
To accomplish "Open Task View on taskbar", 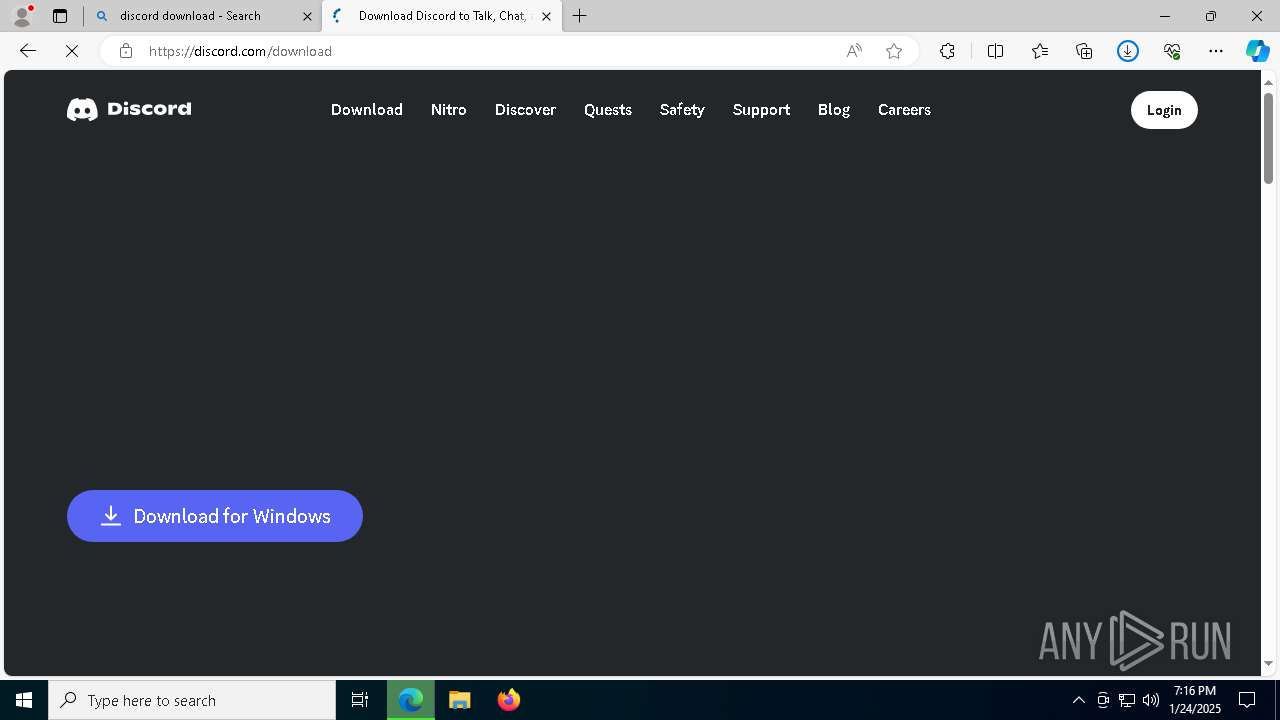I will coord(360,700).
